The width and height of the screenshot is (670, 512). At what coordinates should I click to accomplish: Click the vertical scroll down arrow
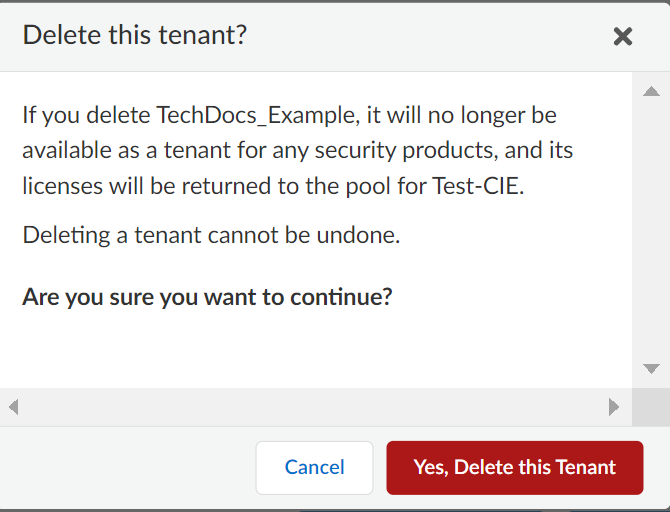(651, 368)
